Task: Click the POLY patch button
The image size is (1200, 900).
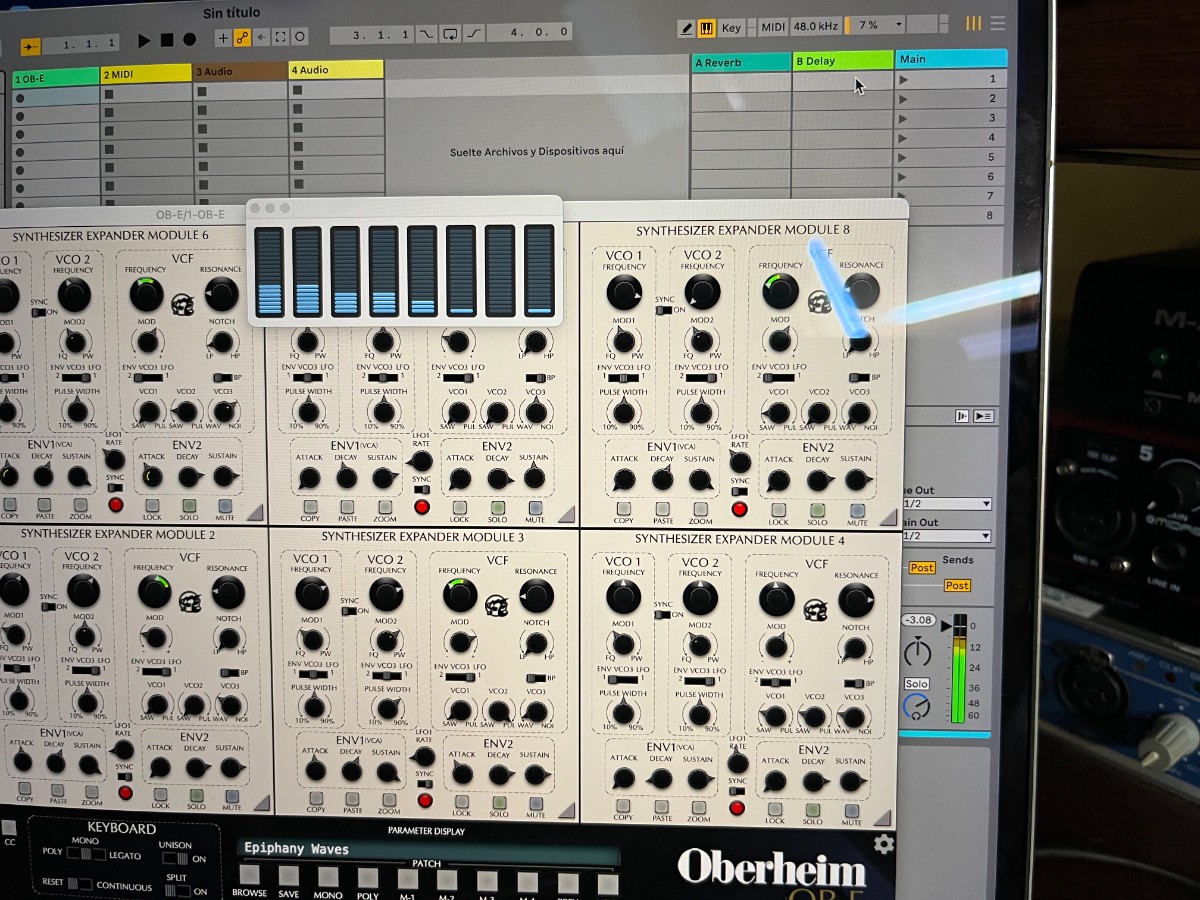Action: [x=368, y=879]
